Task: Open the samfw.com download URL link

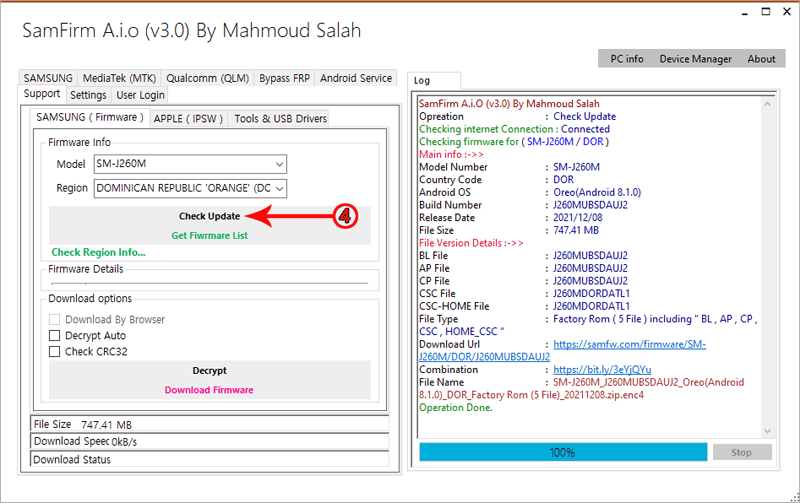Action: tap(628, 344)
